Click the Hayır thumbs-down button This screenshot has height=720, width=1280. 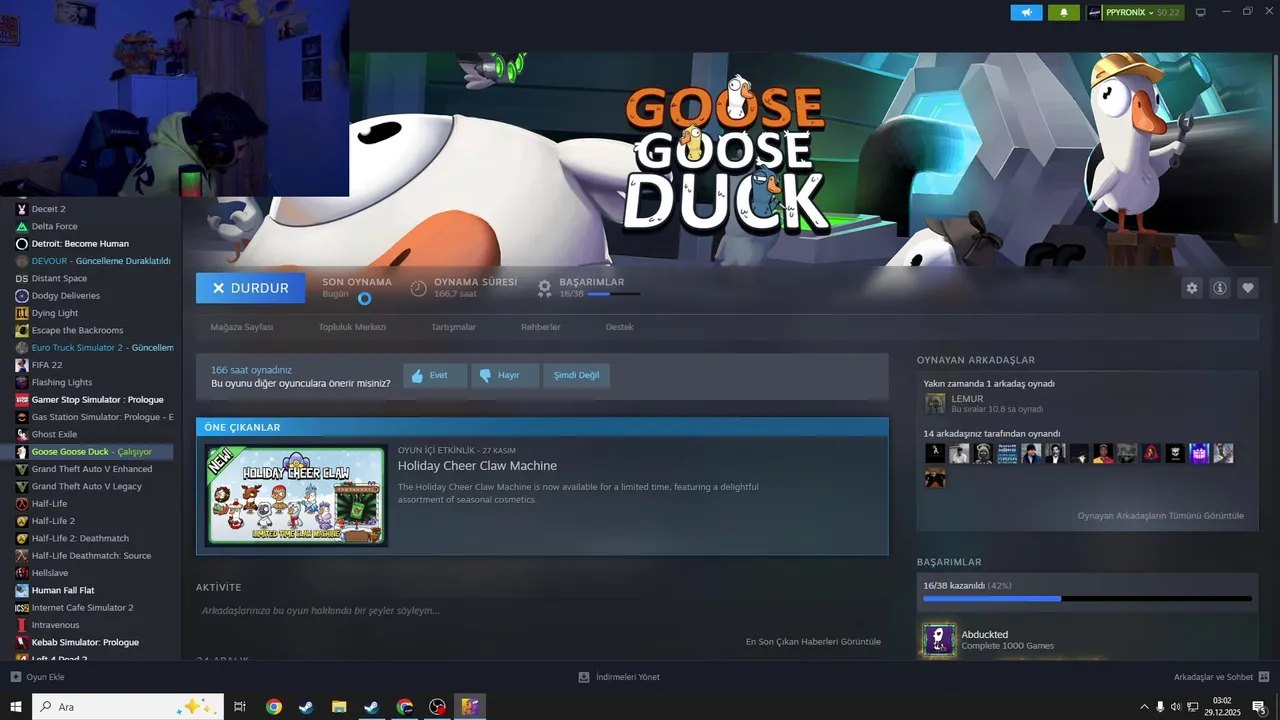(505, 375)
